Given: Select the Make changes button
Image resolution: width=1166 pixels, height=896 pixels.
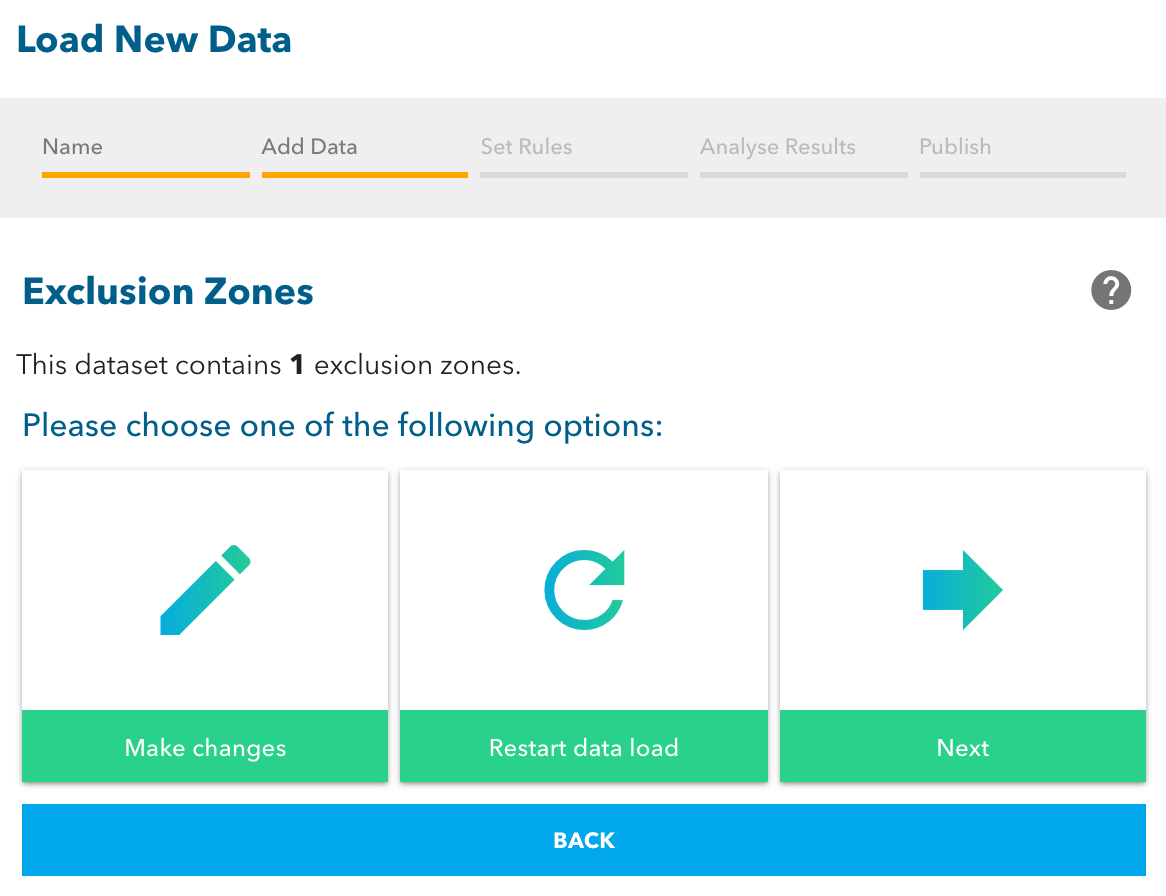Looking at the screenshot, I should point(205,747).
